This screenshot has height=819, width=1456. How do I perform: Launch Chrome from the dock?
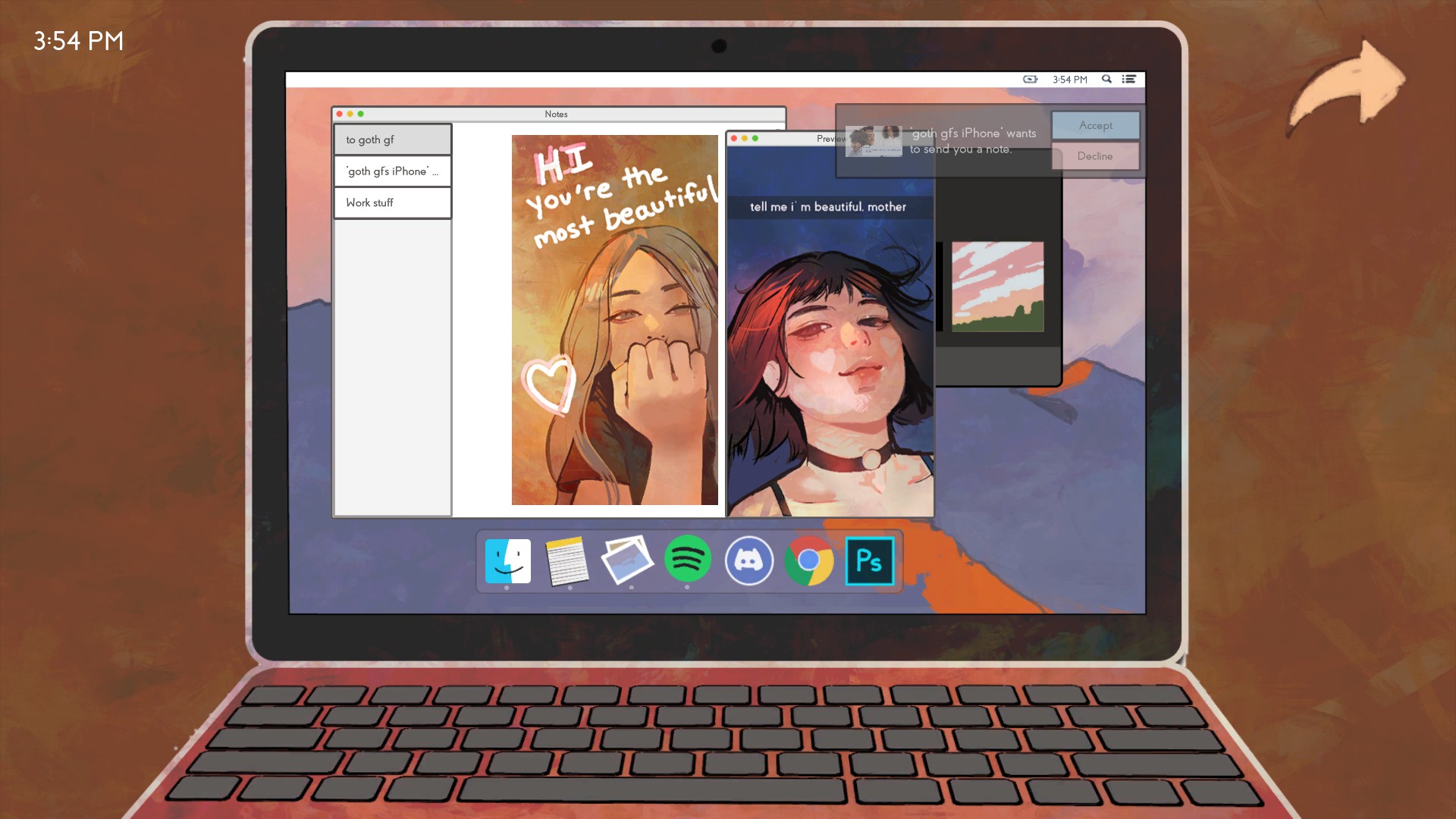coord(809,561)
